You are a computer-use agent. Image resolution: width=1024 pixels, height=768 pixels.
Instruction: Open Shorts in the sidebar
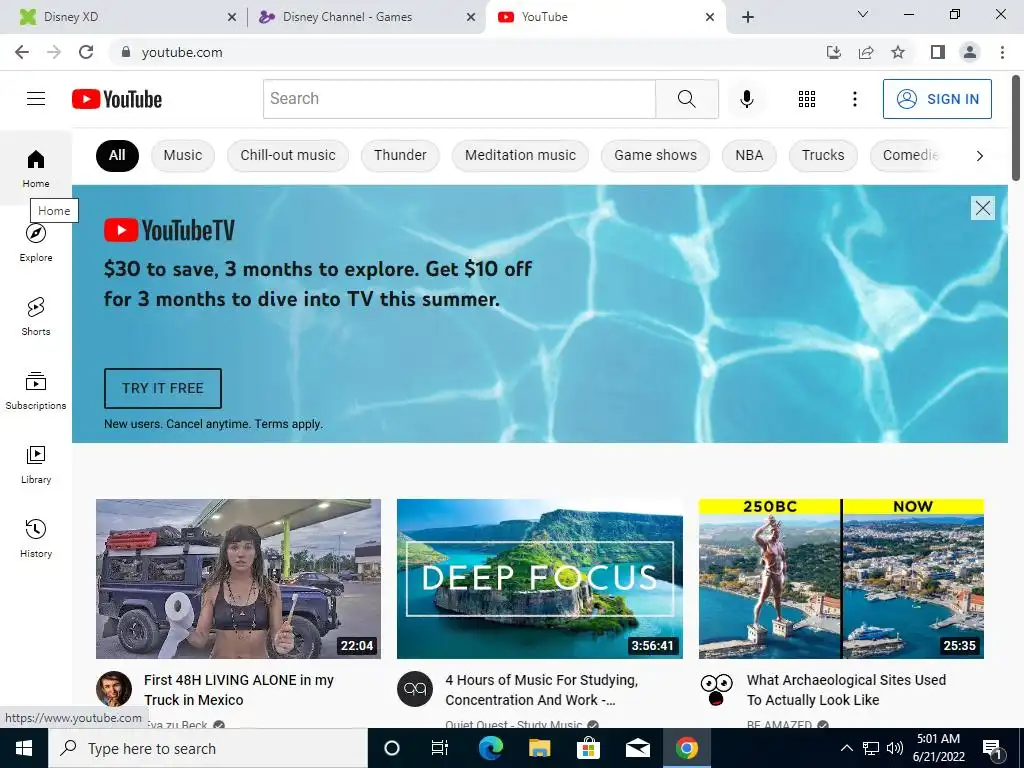coord(36,316)
